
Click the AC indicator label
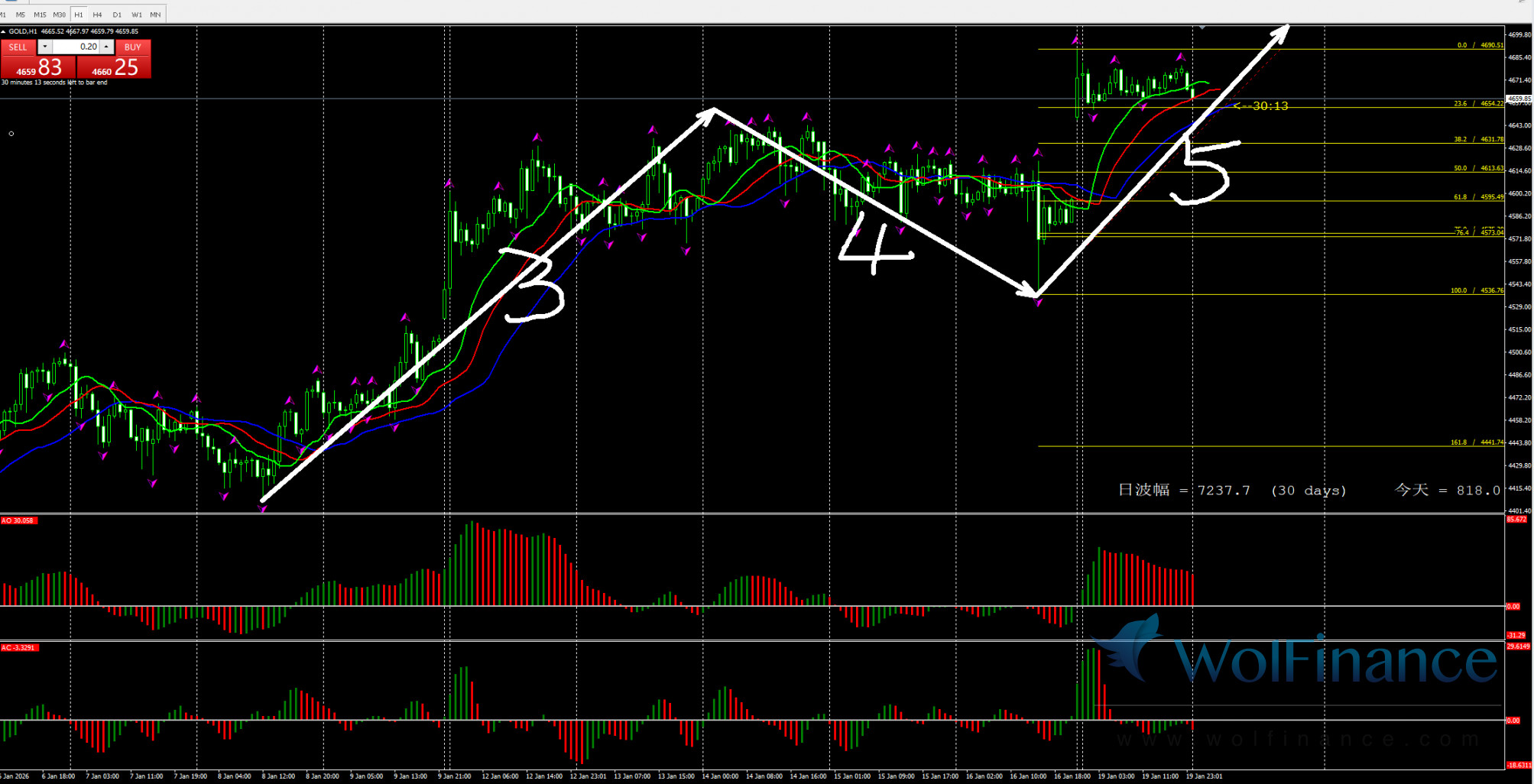coord(18,647)
